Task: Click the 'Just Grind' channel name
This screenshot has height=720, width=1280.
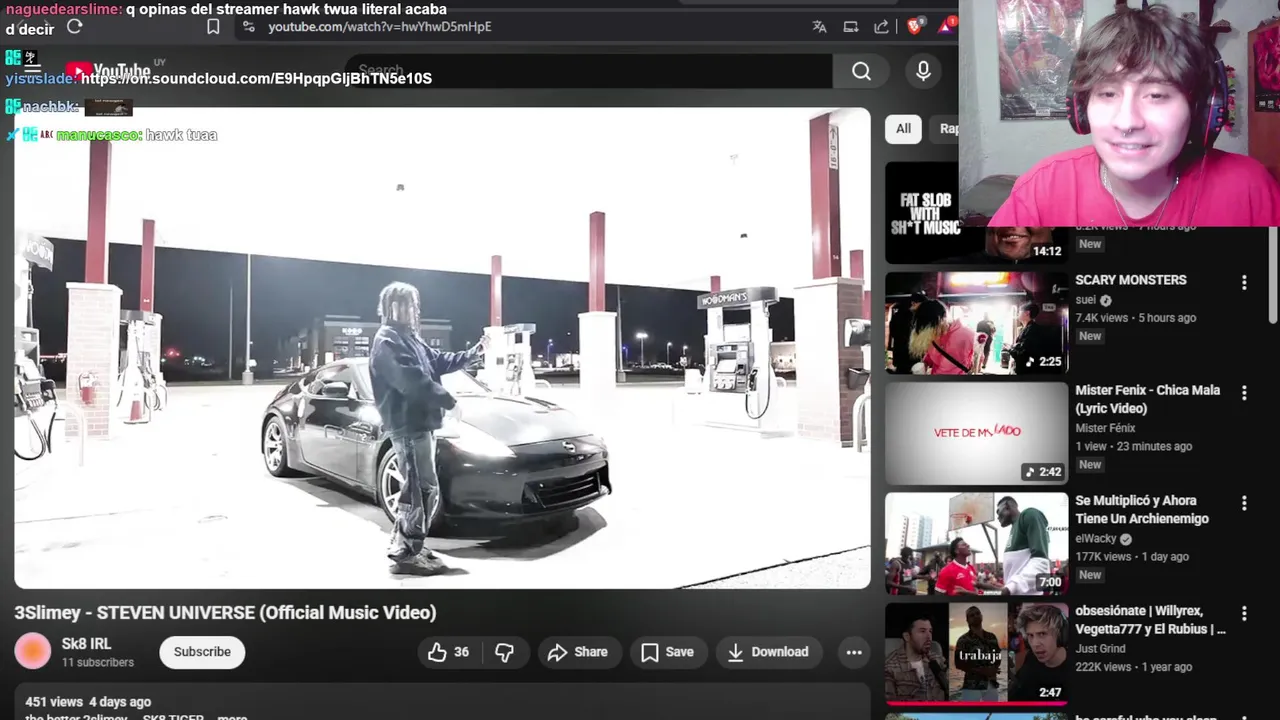Action: [1100, 648]
